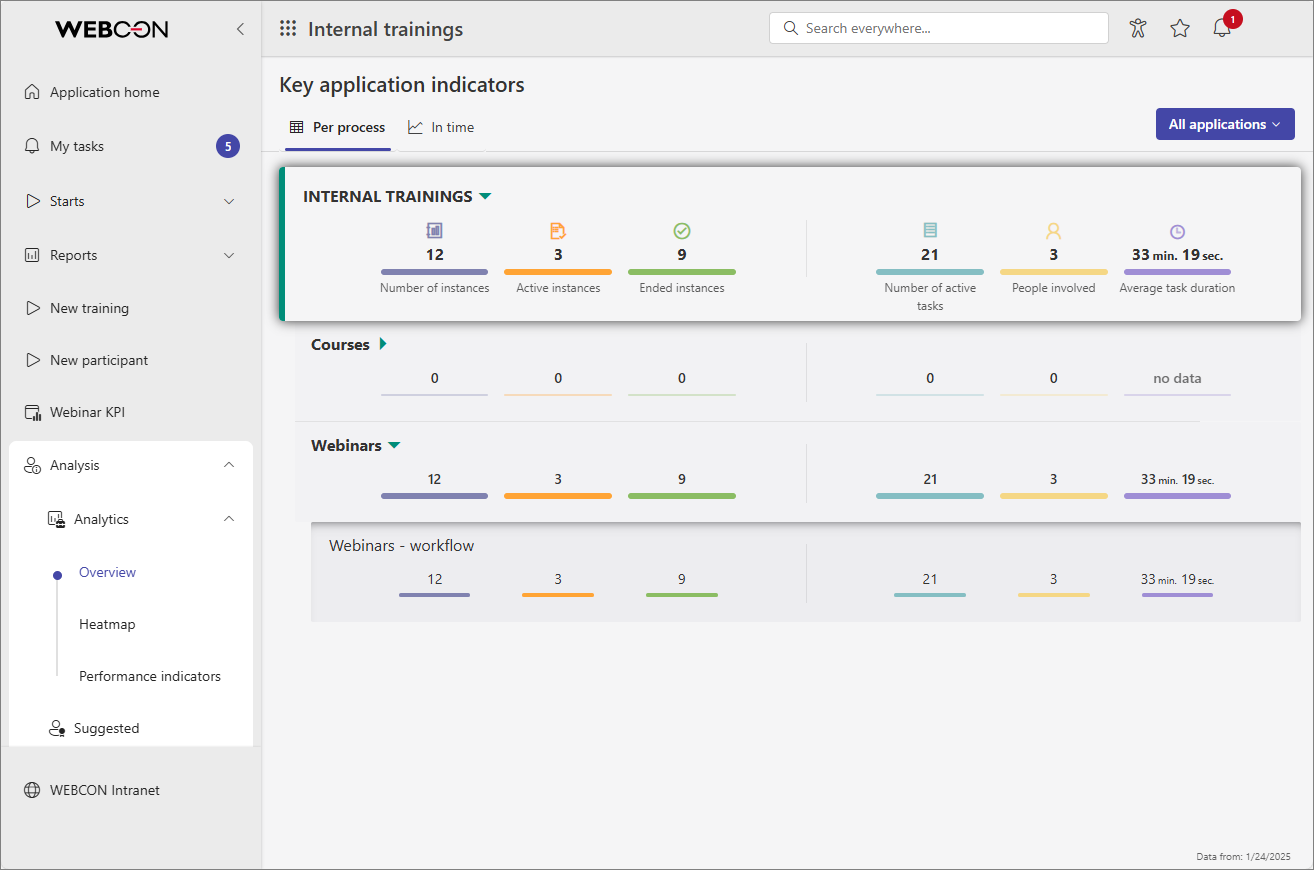Click the Webinars process name
Viewport: 1314px width, 870px height.
[347, 446]
